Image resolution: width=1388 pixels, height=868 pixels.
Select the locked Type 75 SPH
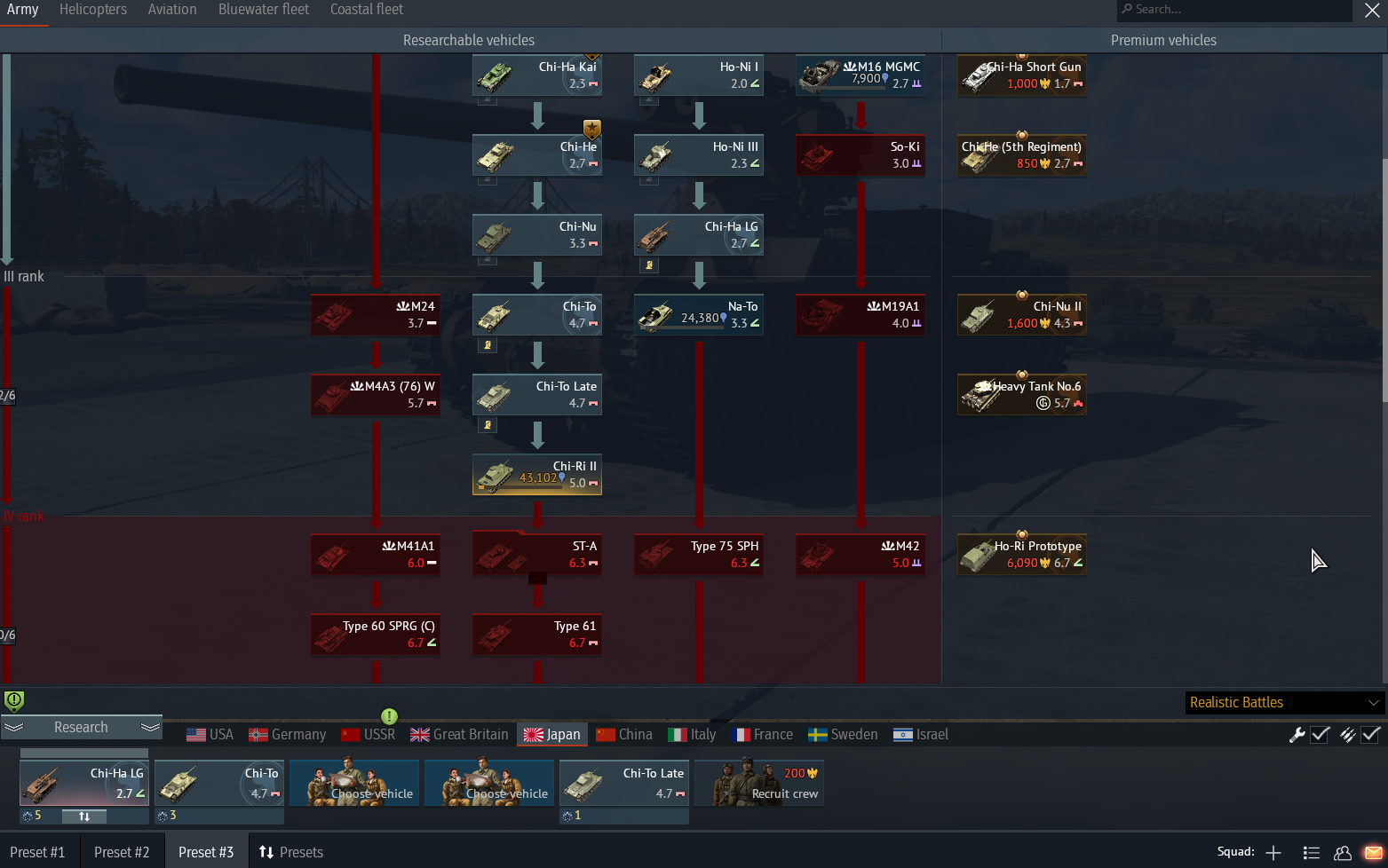(x=699, y=555)
